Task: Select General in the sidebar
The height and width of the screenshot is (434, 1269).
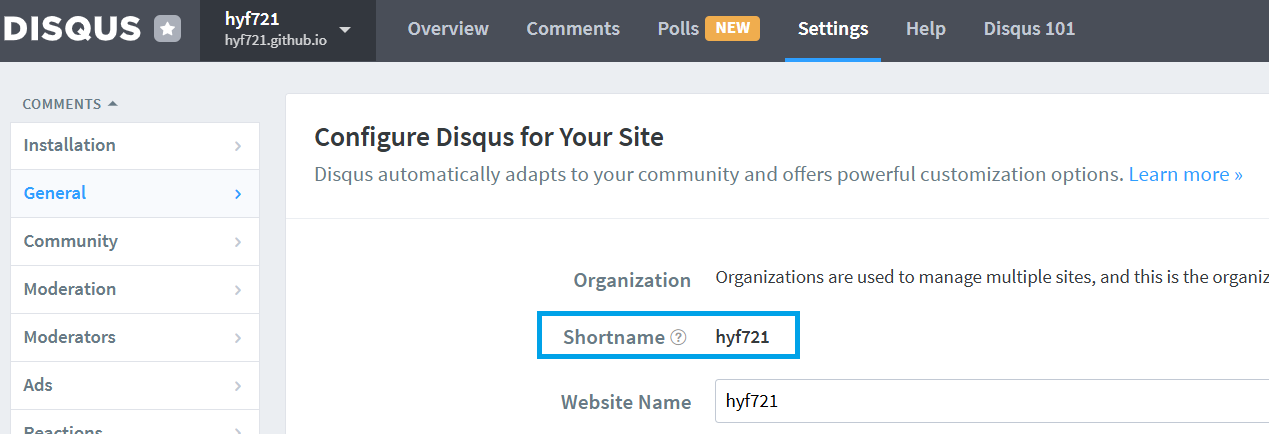Action: 135,194
